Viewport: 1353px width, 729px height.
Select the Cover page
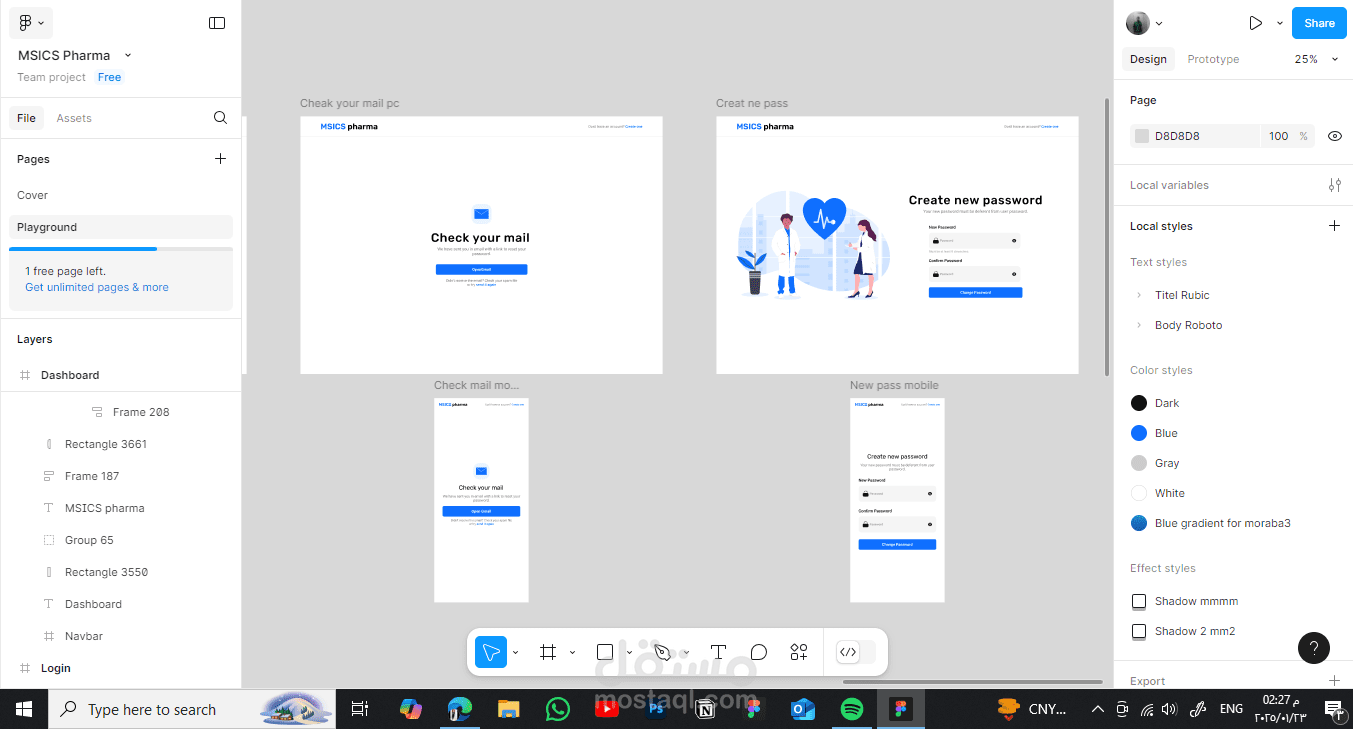point(33,195)
